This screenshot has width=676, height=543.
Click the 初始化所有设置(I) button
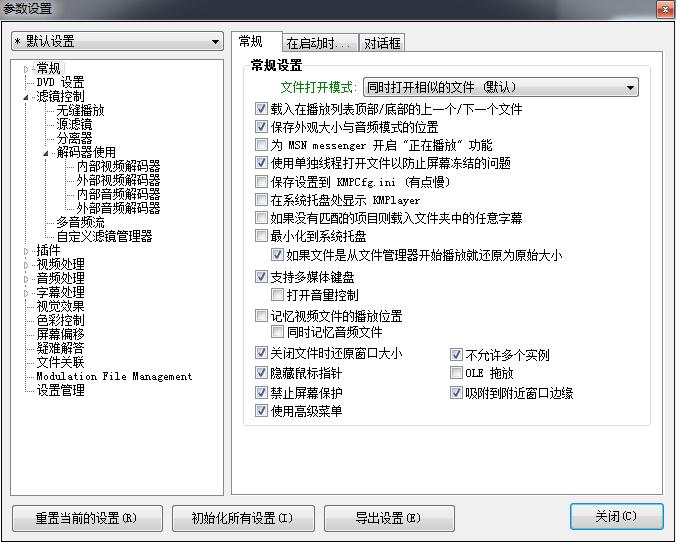[x=243, y=518]
